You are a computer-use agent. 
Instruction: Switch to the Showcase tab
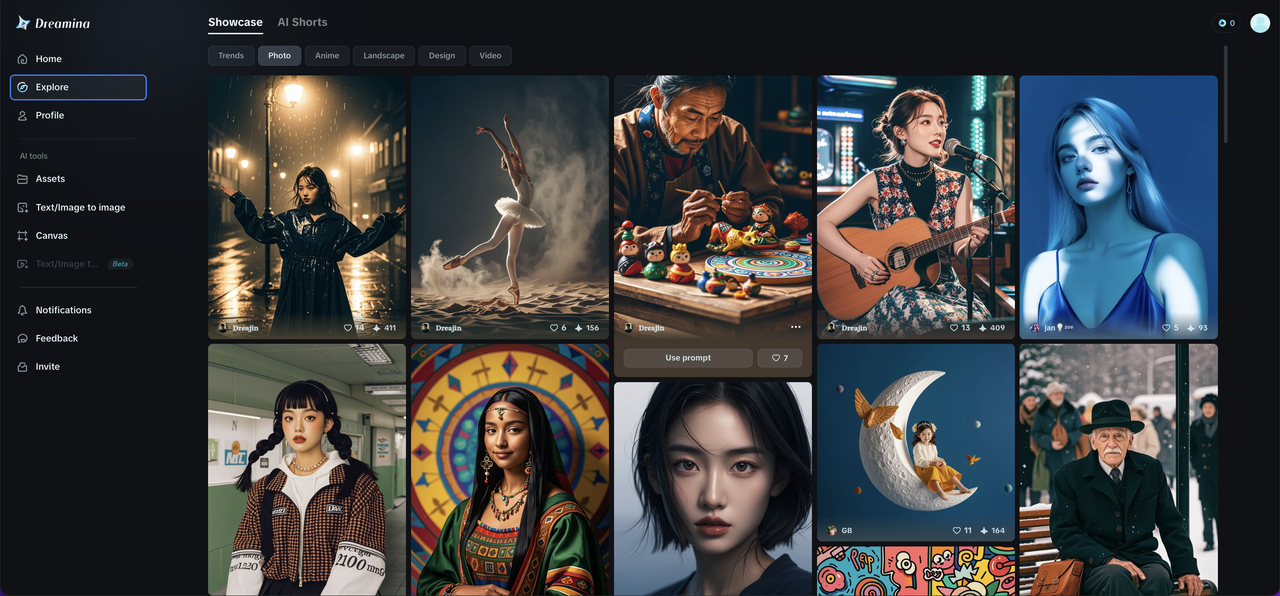pos(235,22)
